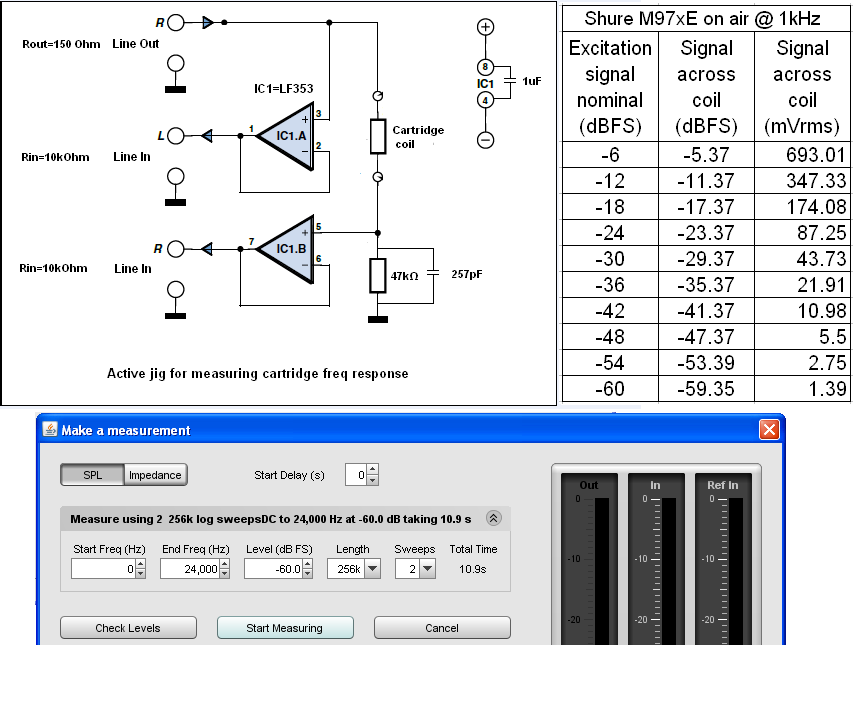
Task: Click the Line Out buffer arrow symbol
Action: click(x=208, y=22)
